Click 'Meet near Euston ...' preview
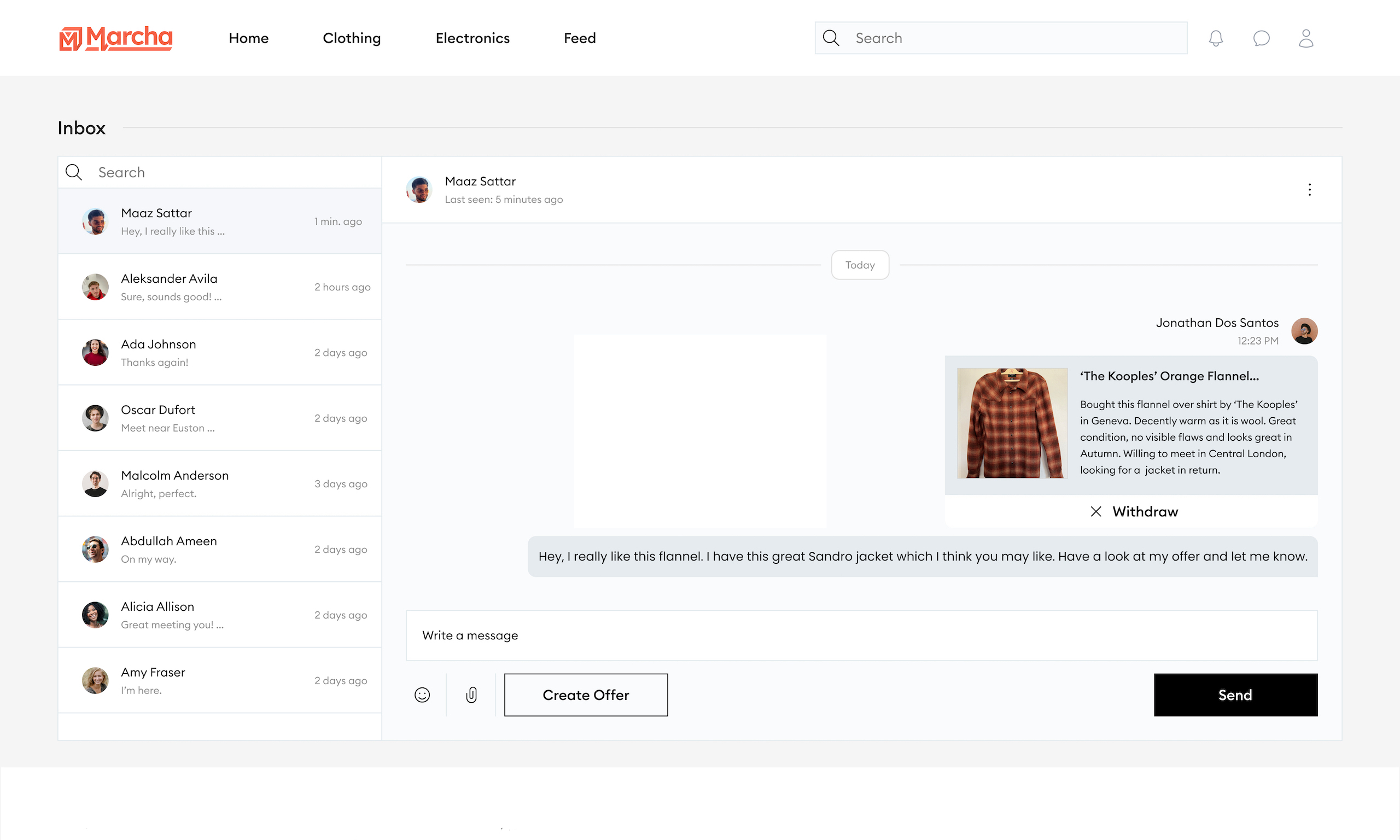The height and width of the screenshot is (840, 1400). coord(167,428)
